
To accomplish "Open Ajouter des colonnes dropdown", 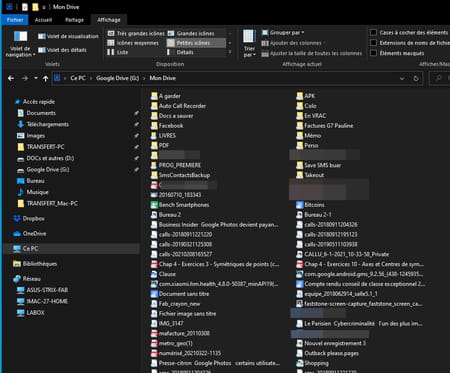I will [x=292, y=43].
